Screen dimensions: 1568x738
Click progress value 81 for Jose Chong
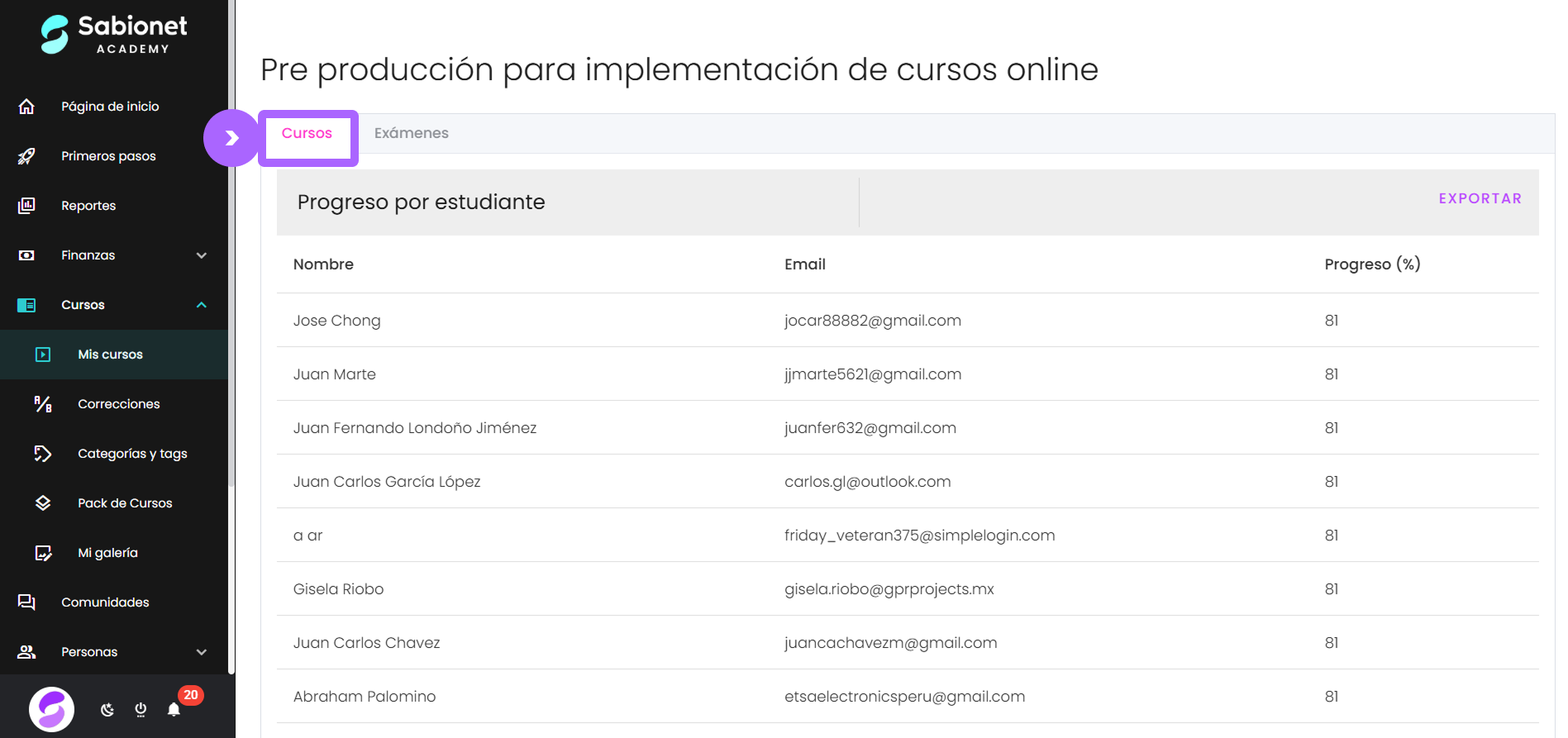(x=1332, y=321)
